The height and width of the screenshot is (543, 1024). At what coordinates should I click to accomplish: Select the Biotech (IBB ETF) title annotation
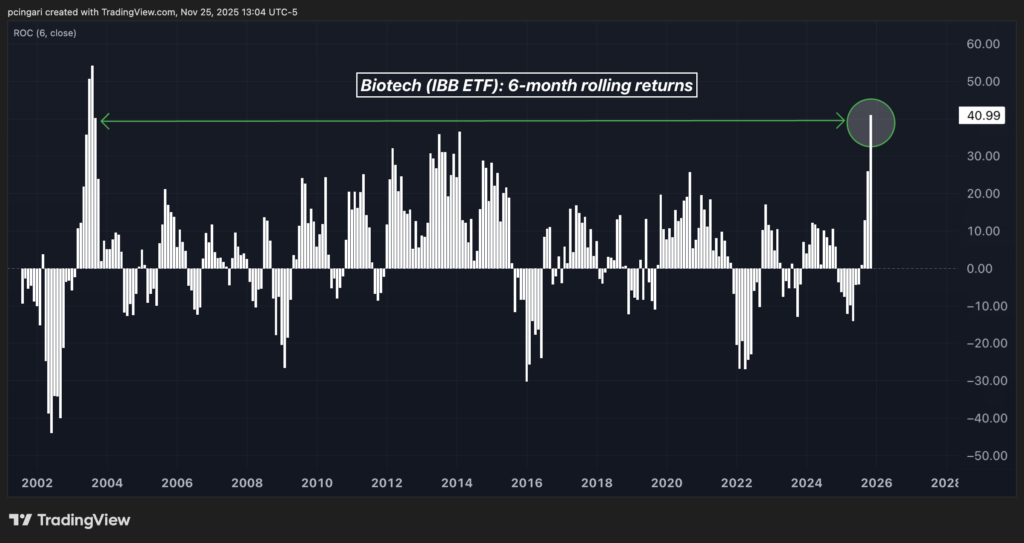(x=526, y=86)
